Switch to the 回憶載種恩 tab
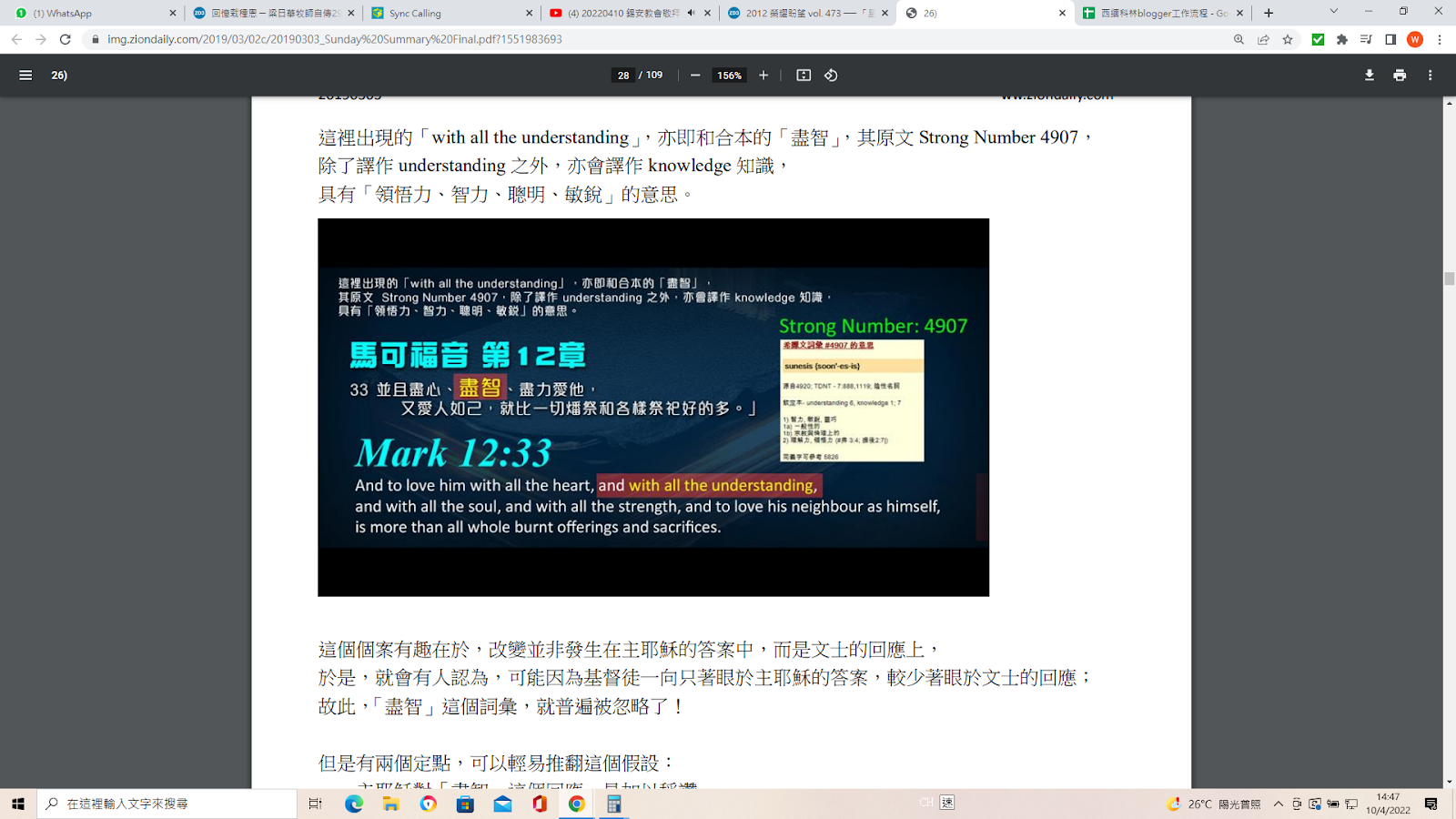Image resolution: width=1456 pixels, height=819 pixels. 273,13
